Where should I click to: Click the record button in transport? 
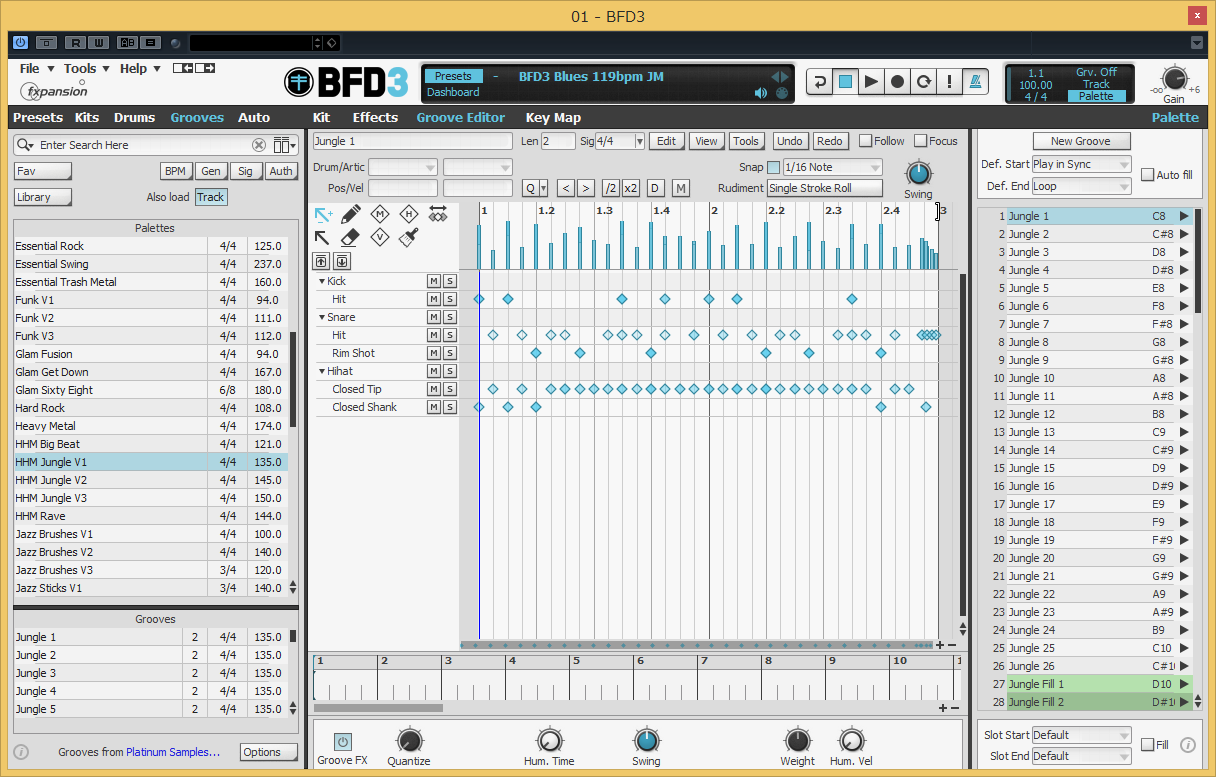pyautogui.click(x=898, y=82)
